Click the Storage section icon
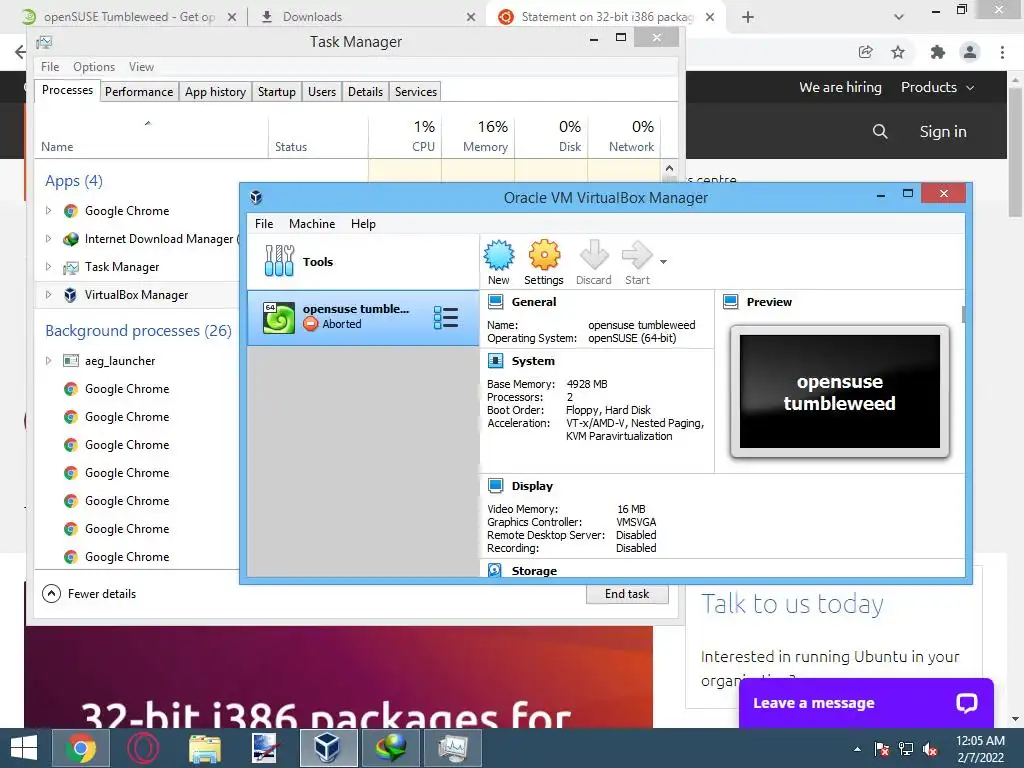Screen dimensions: 1024x768 [495, 570]
